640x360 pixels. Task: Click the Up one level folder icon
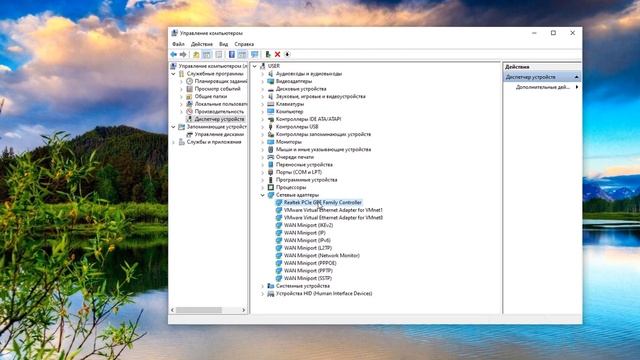pos(196,54)
